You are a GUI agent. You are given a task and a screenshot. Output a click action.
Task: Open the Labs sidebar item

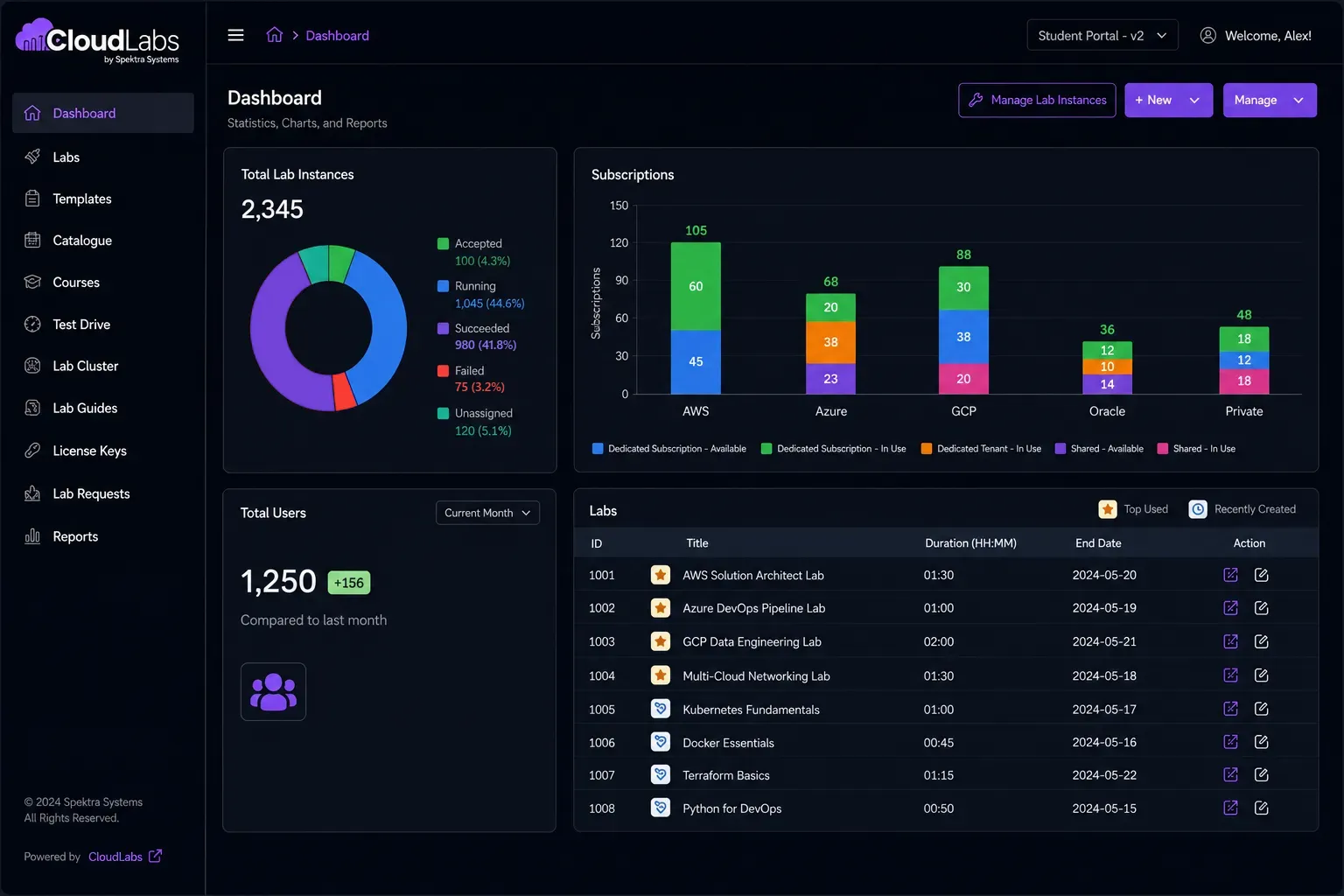click(103, 157)
